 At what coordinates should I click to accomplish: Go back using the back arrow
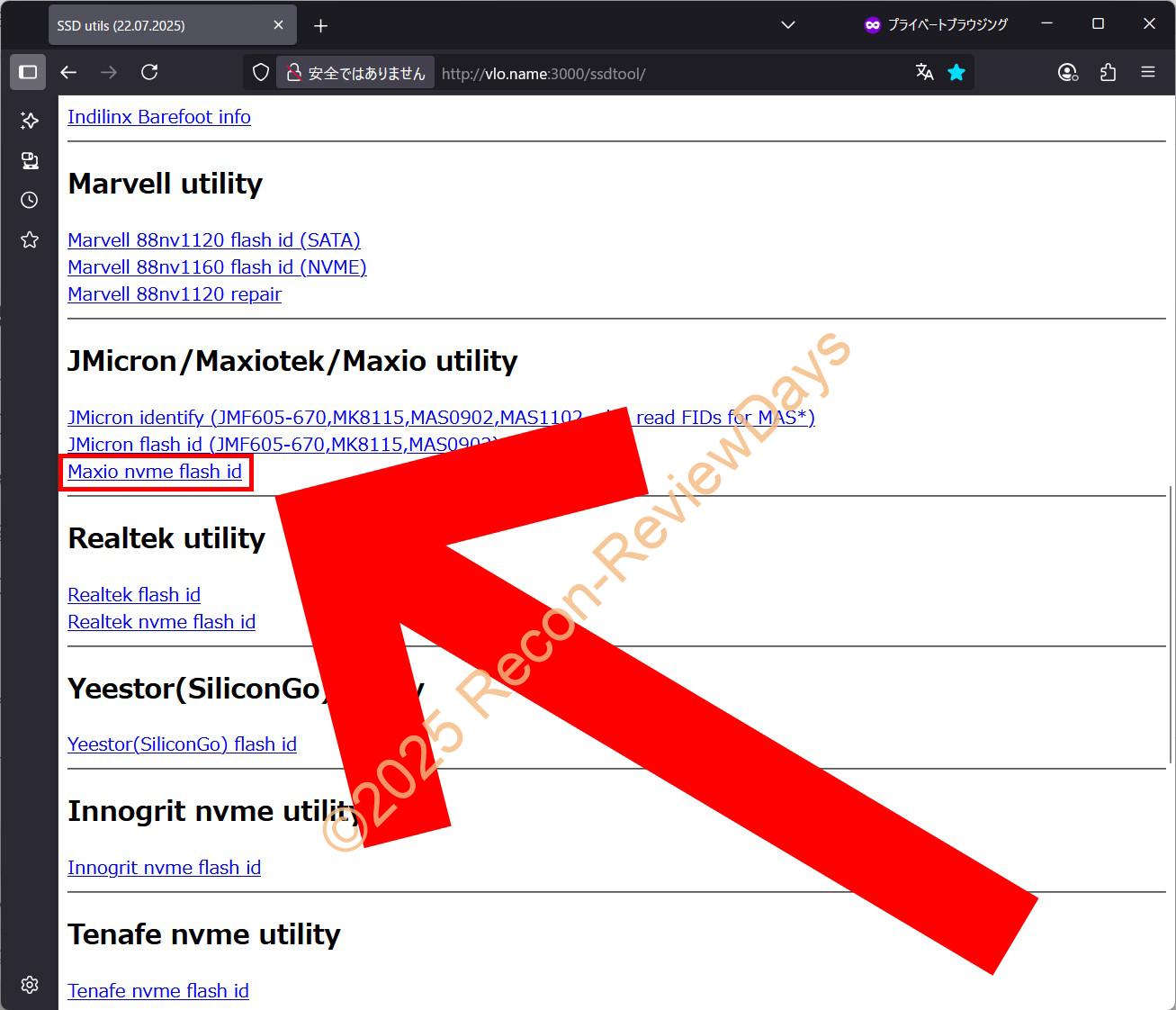(68, 72)
